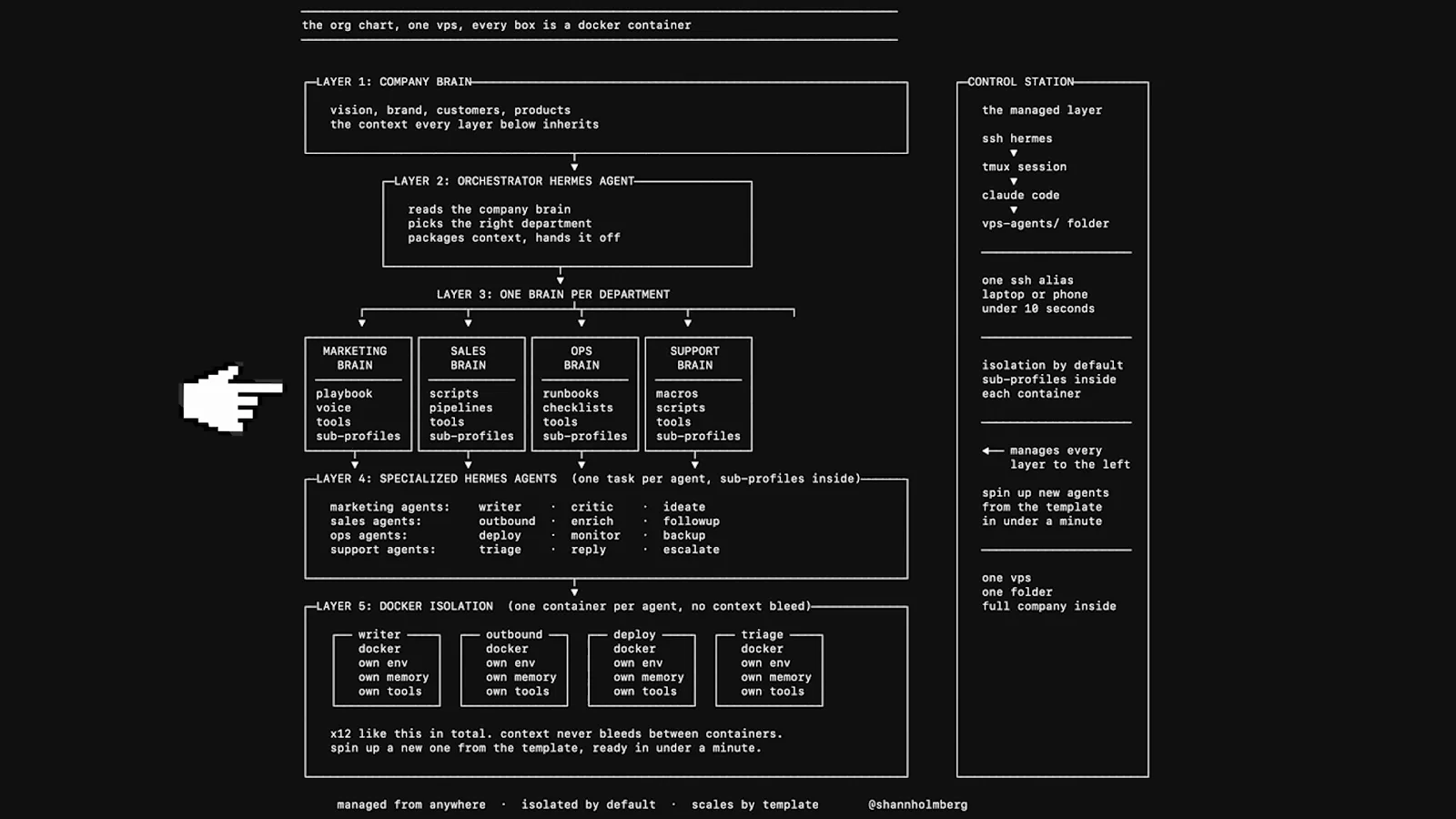Click 'pipelines' in Sales Brain box

460,408
